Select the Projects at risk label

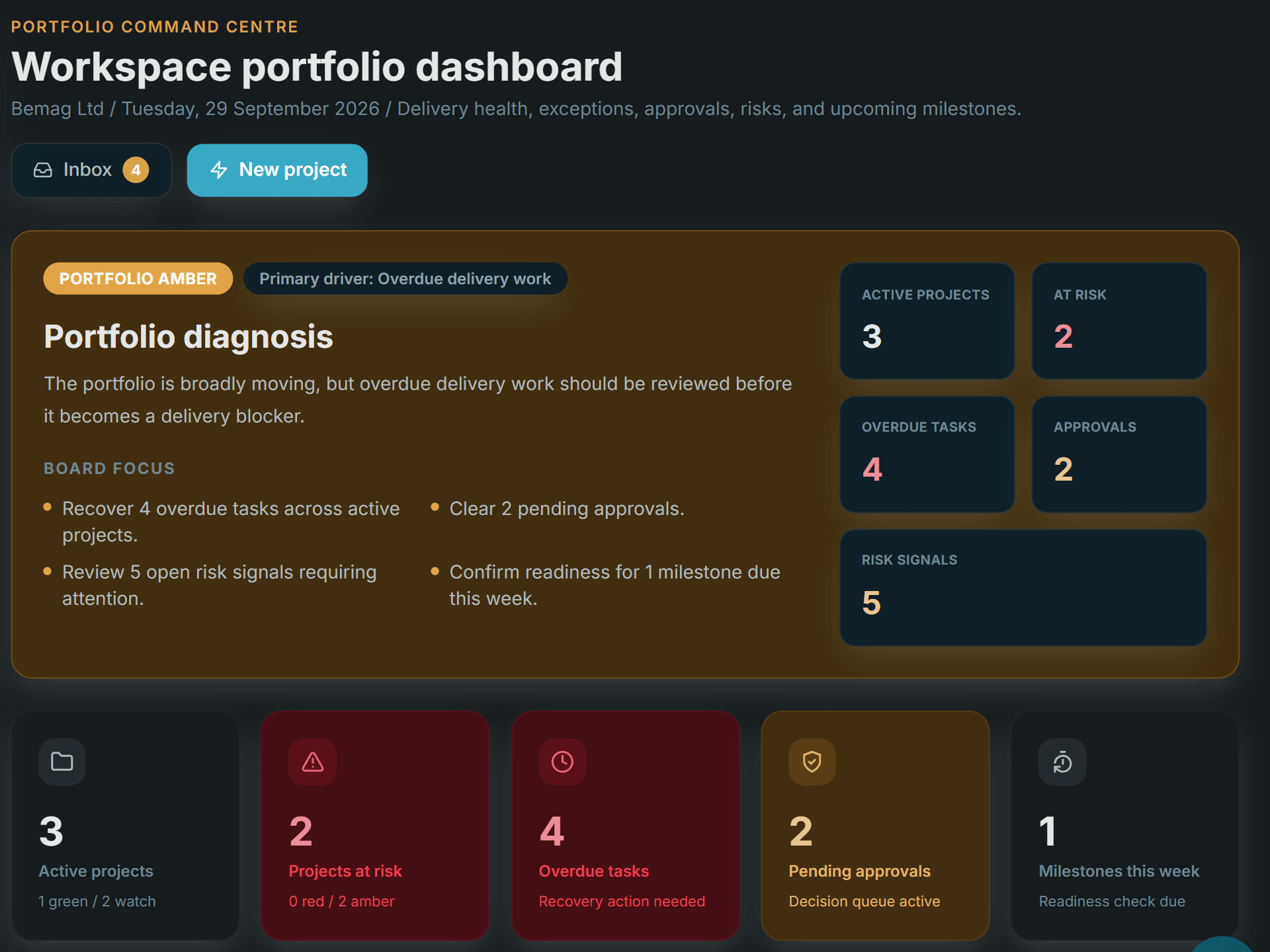[x=345, y=871]
